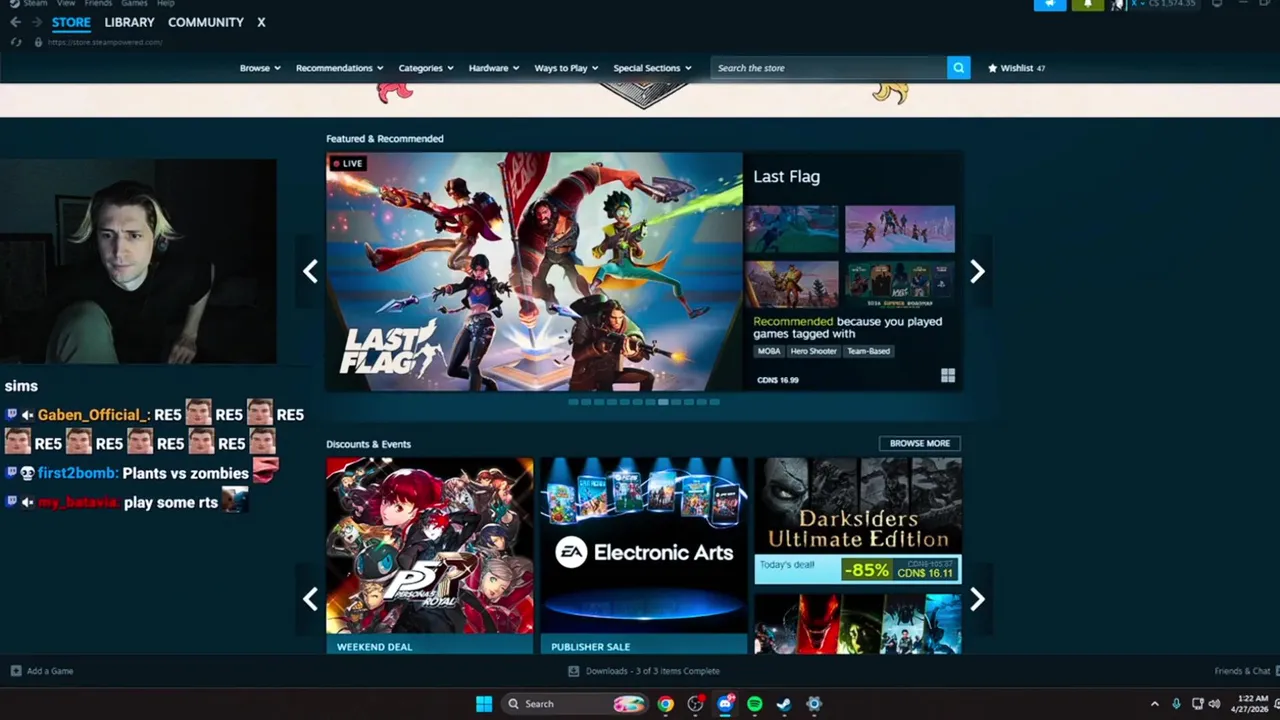
Task: Select the first carousel page dot
Action: [573, 402]
